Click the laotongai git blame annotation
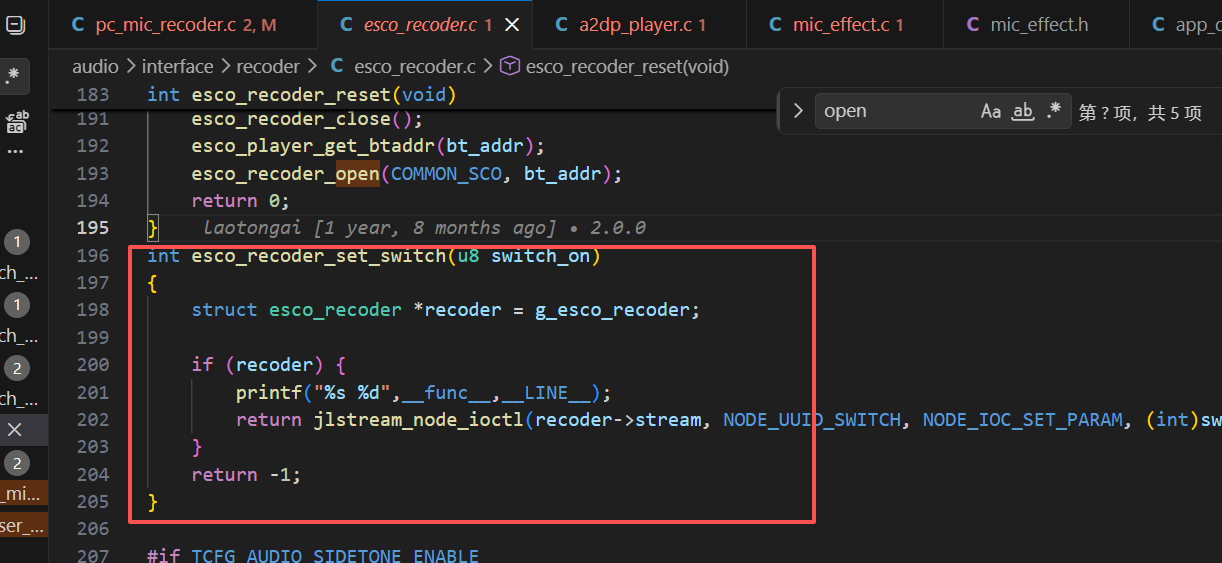 [425, 228]
